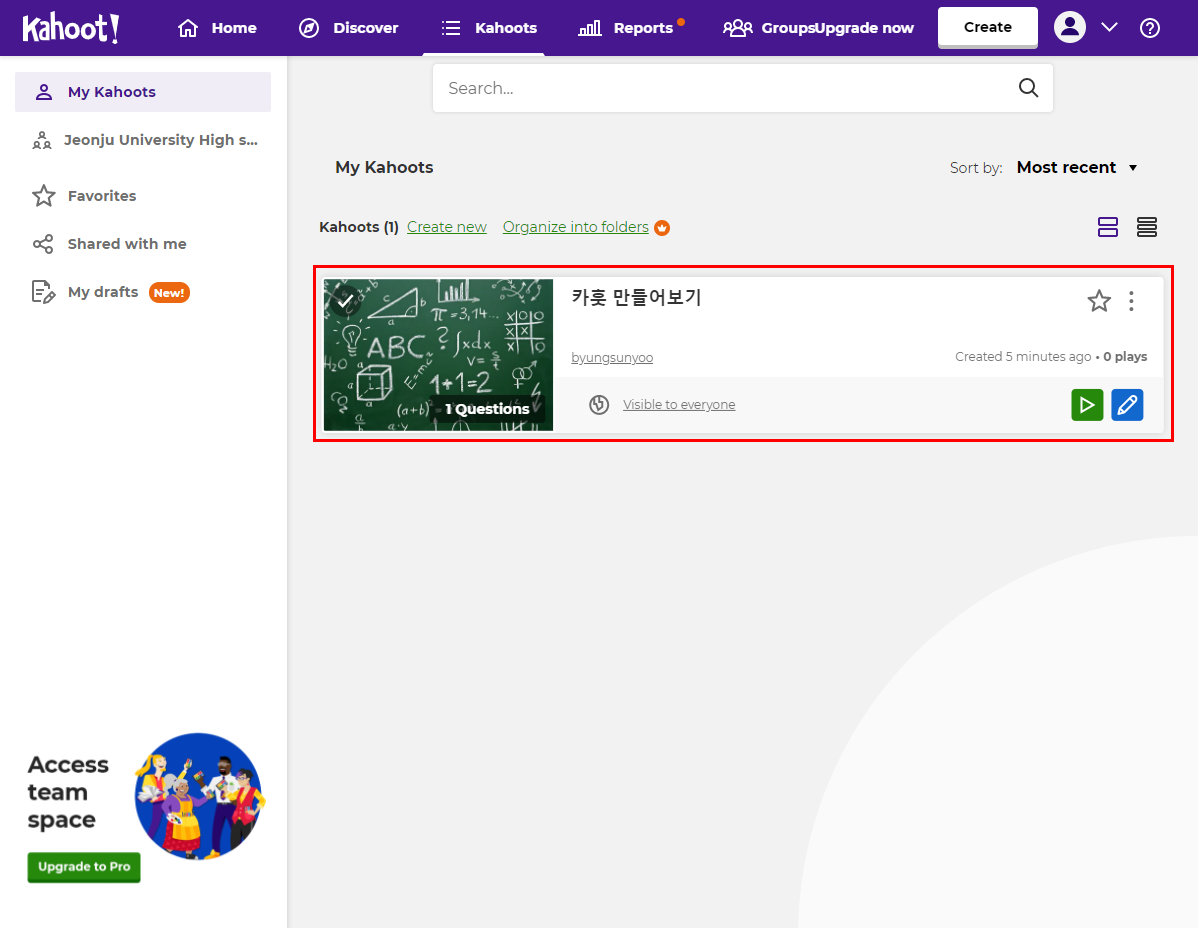This screenshot has height=928, width=1198.
Task: Select the Kahoots tab
Action: tap(489, 28)
